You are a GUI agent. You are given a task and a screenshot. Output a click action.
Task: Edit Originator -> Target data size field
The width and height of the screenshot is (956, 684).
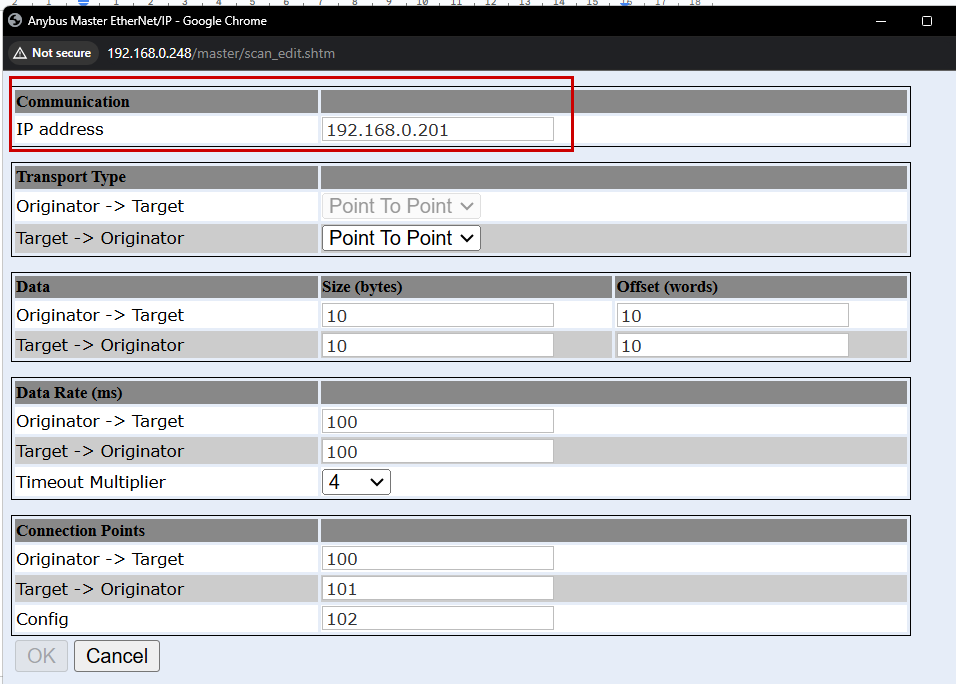click(437, 315)
